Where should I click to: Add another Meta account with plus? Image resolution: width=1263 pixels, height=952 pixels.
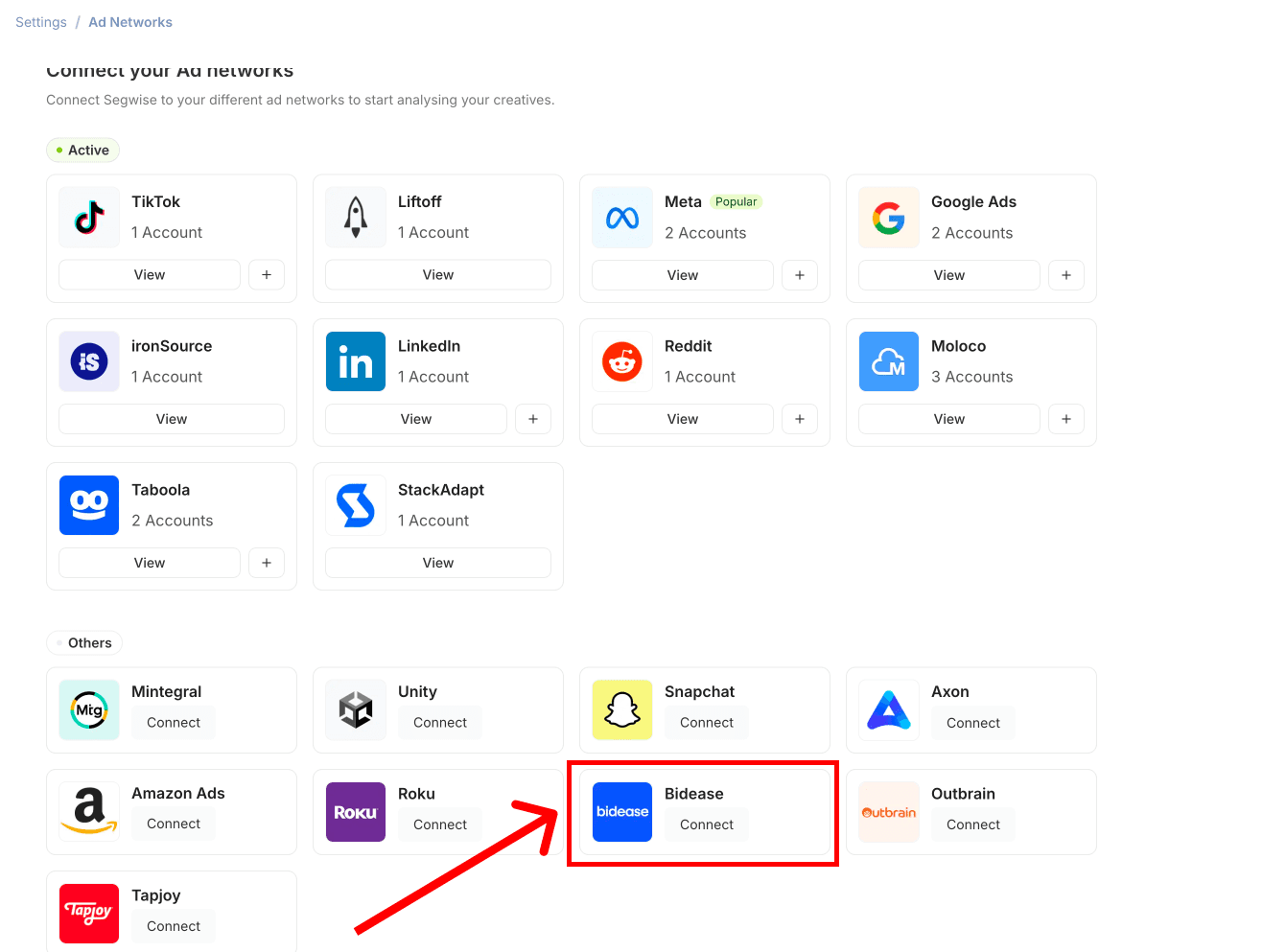coord(800,275)
